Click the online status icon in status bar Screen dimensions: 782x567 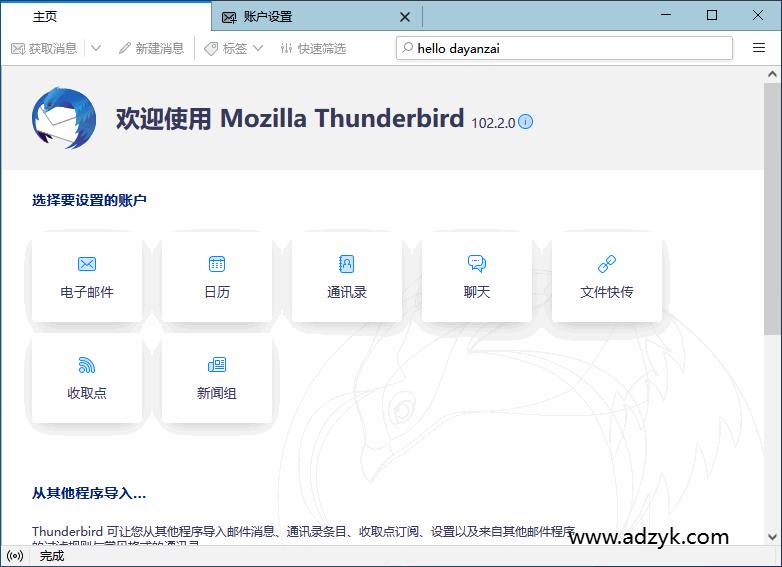15,556
